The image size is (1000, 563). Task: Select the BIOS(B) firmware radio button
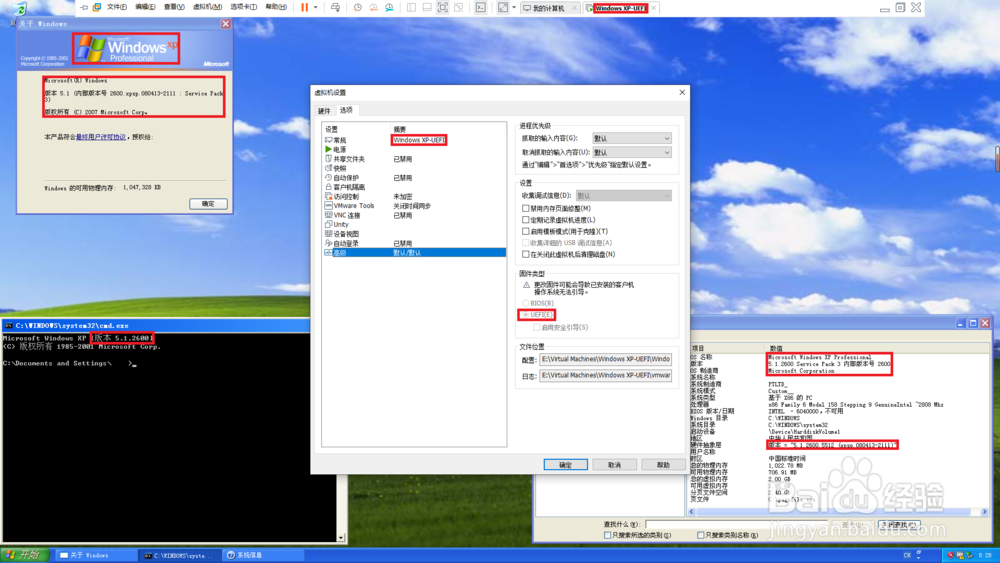click(526, 303)
